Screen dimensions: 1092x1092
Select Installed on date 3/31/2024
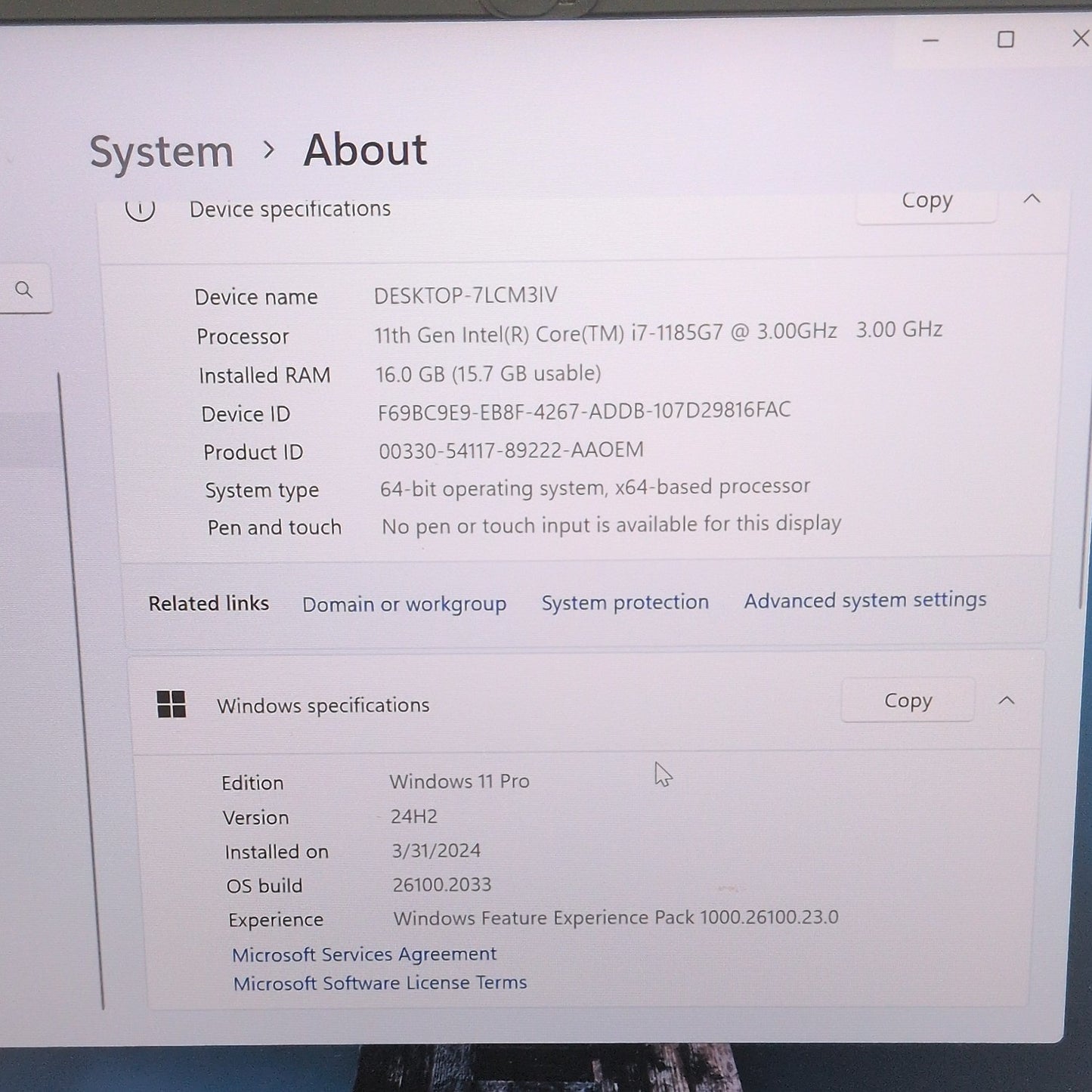coord(436,851)
